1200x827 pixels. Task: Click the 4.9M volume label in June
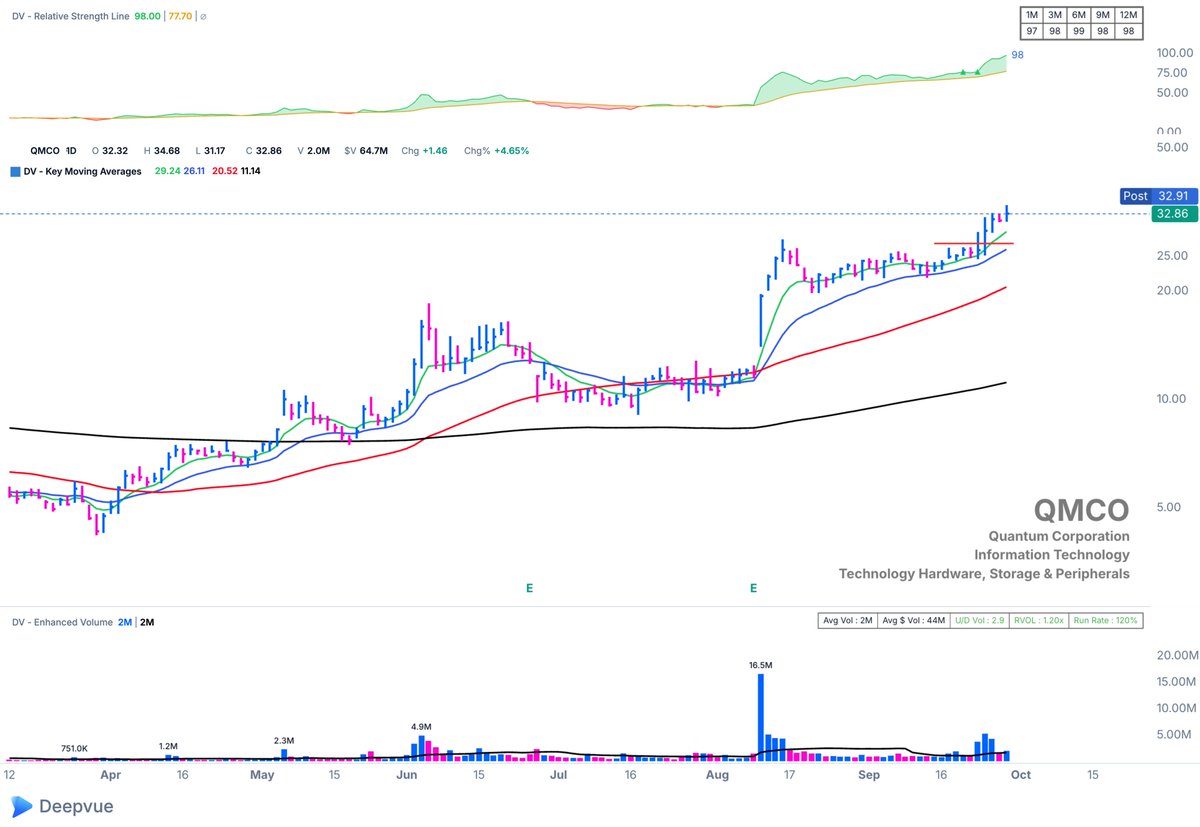click(x=421, y=727)
